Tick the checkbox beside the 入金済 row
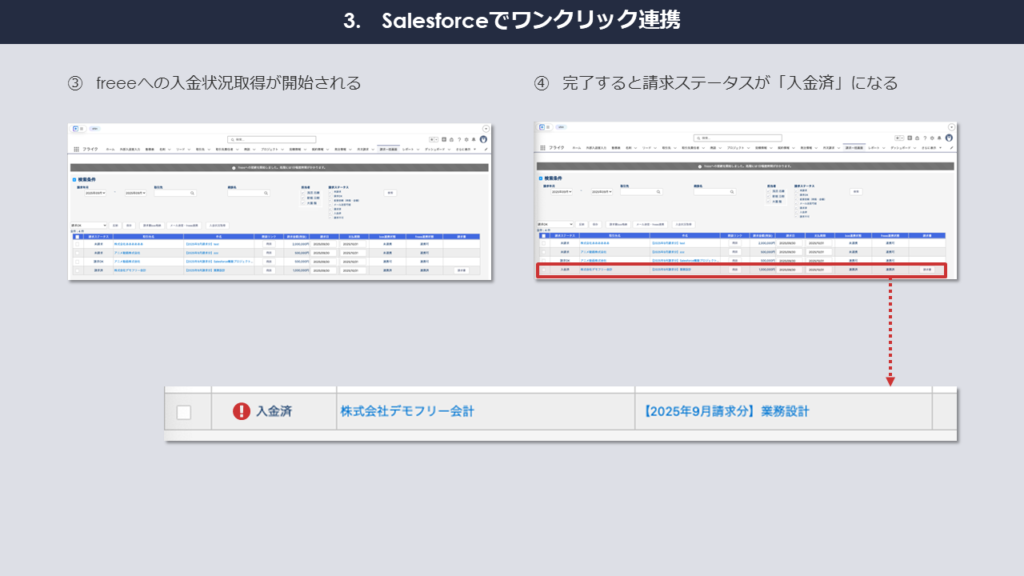 pos(184,412)
